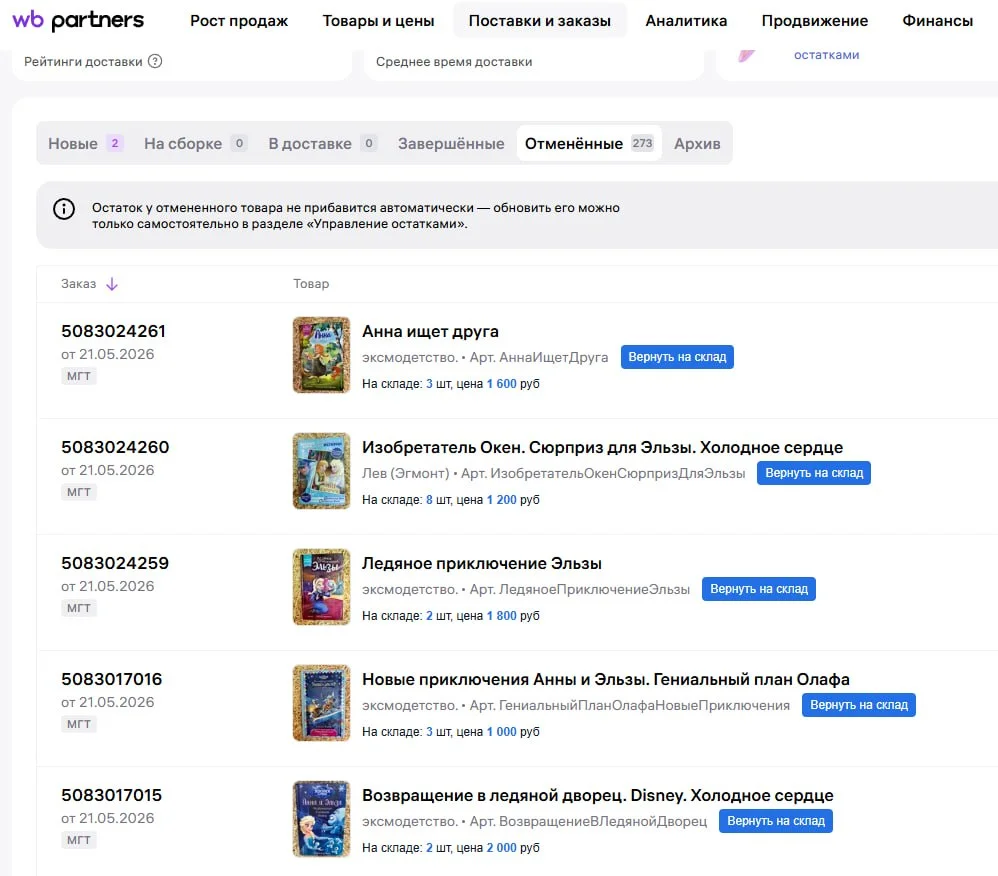Viewport: 998px width, 876px height.
Task: Switch to the Новые tab
Action: click(85, 143)
